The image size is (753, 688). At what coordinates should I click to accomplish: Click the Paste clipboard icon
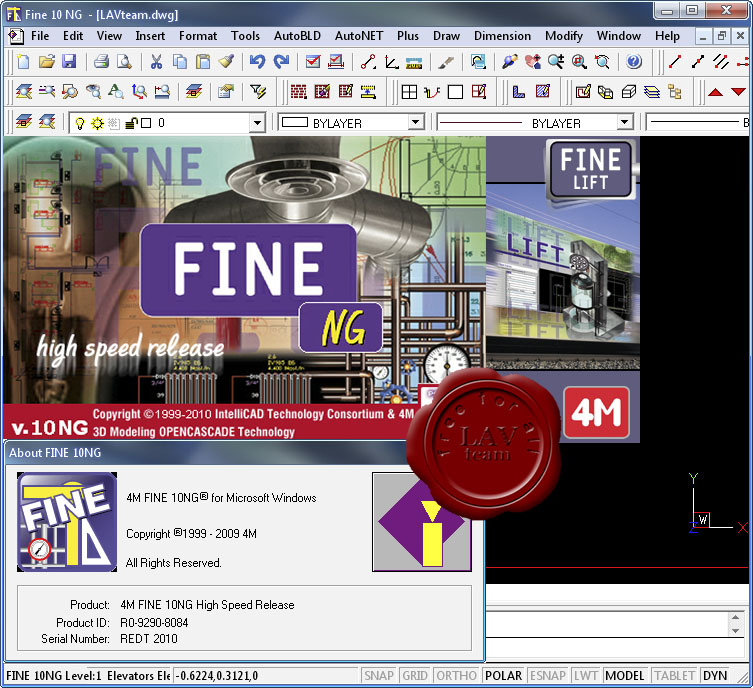tap(203, 61)
